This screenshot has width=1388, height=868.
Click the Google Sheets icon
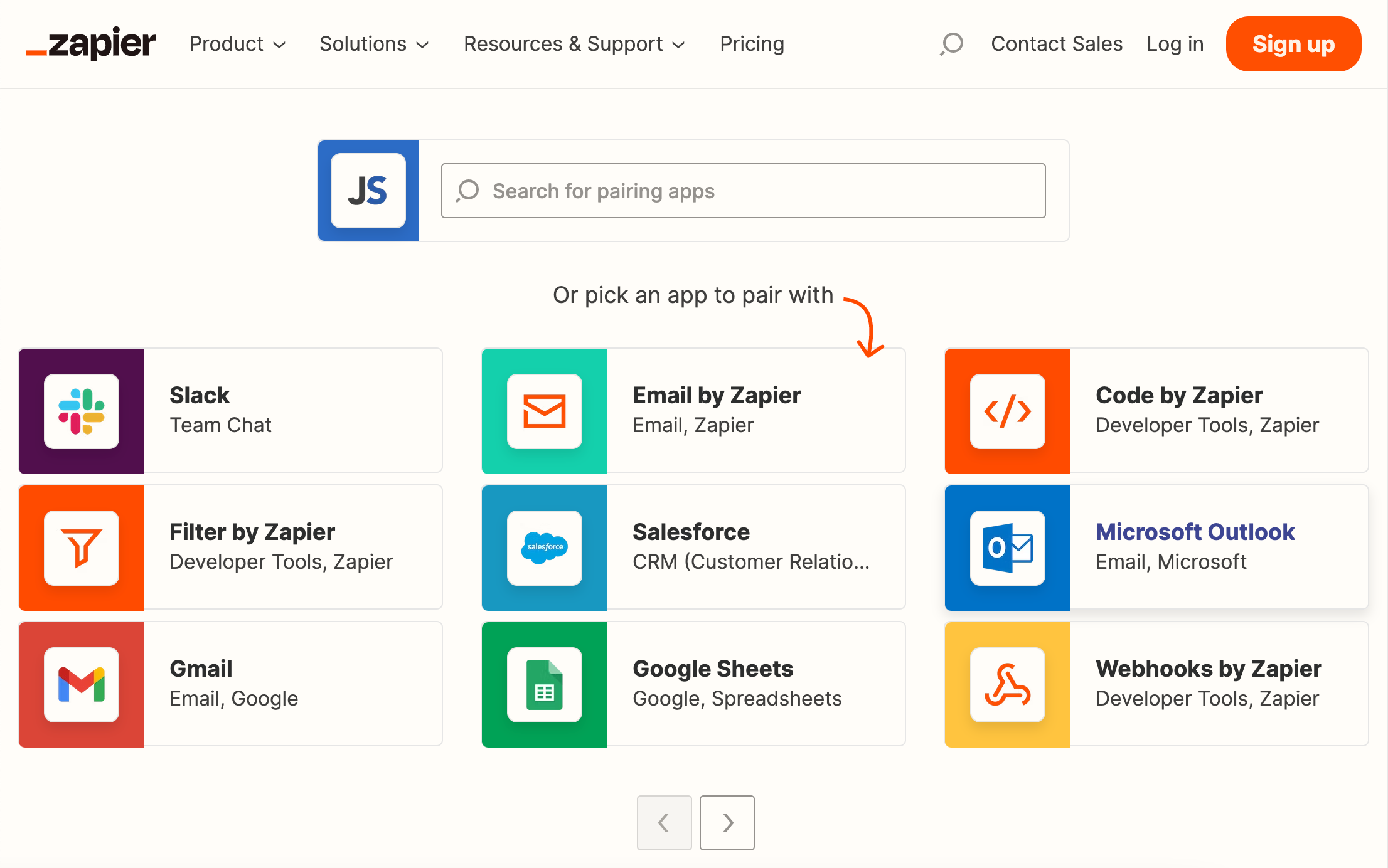tap(545, 685)
